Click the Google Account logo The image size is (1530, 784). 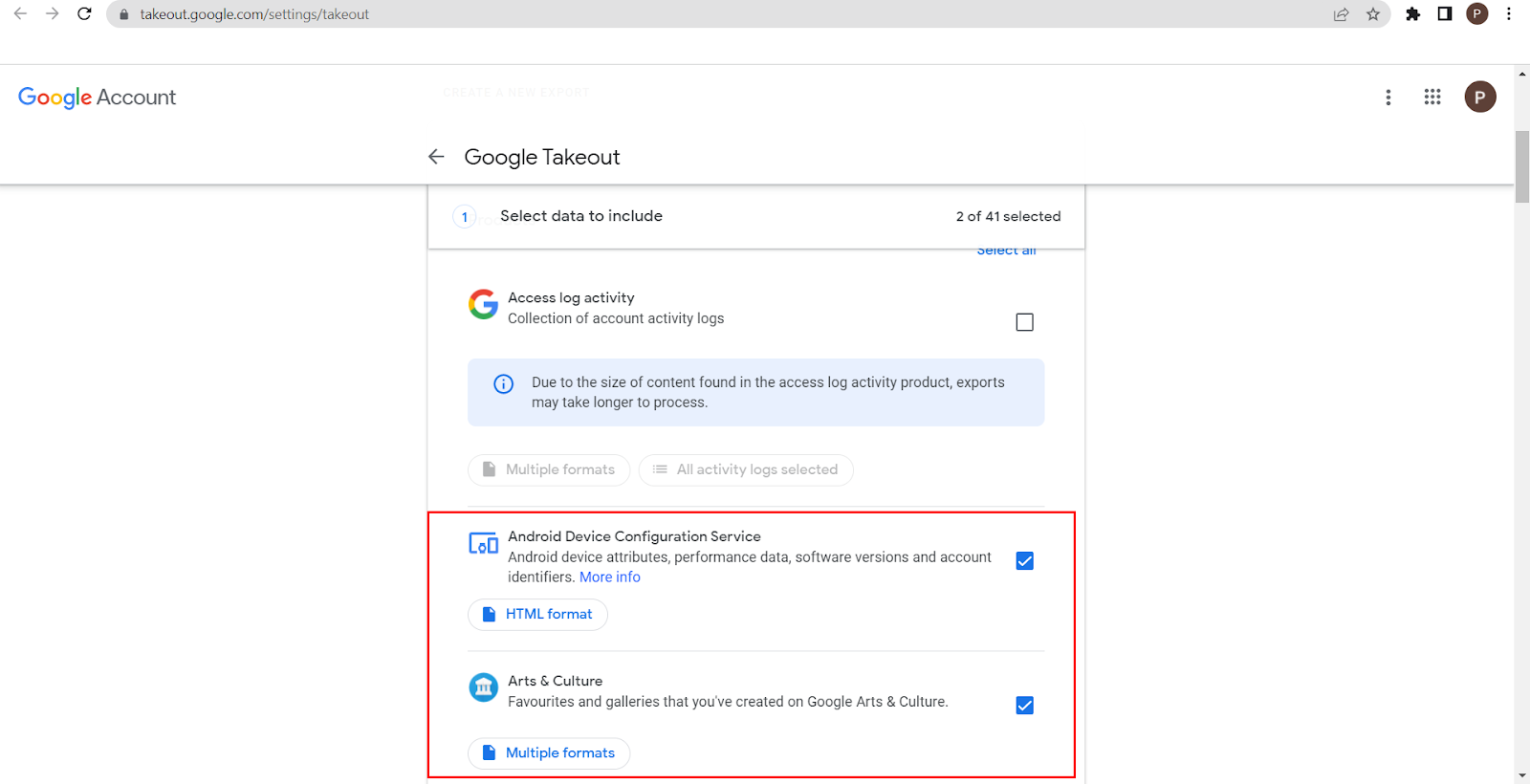click(x=97, y=98)
